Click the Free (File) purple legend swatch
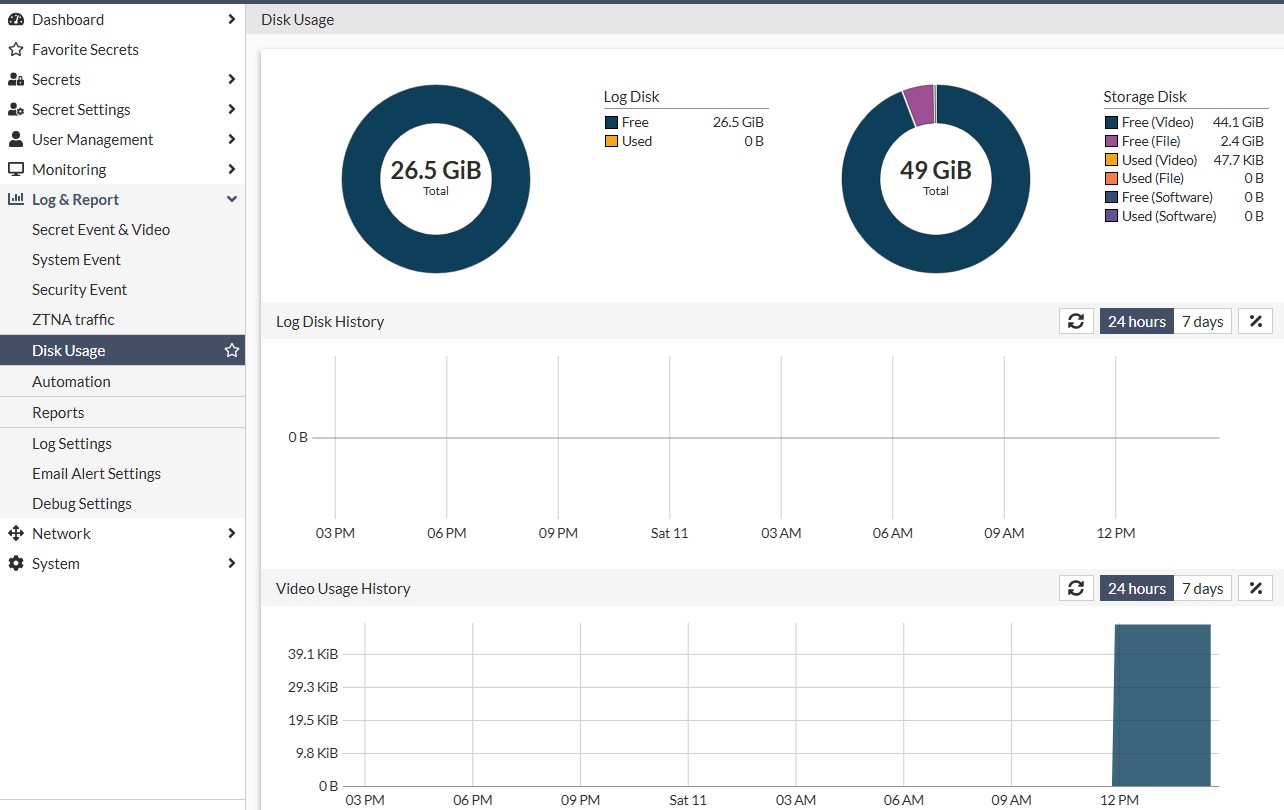The height and width of the screenshot is (810, 1284). click(1111, 141)
